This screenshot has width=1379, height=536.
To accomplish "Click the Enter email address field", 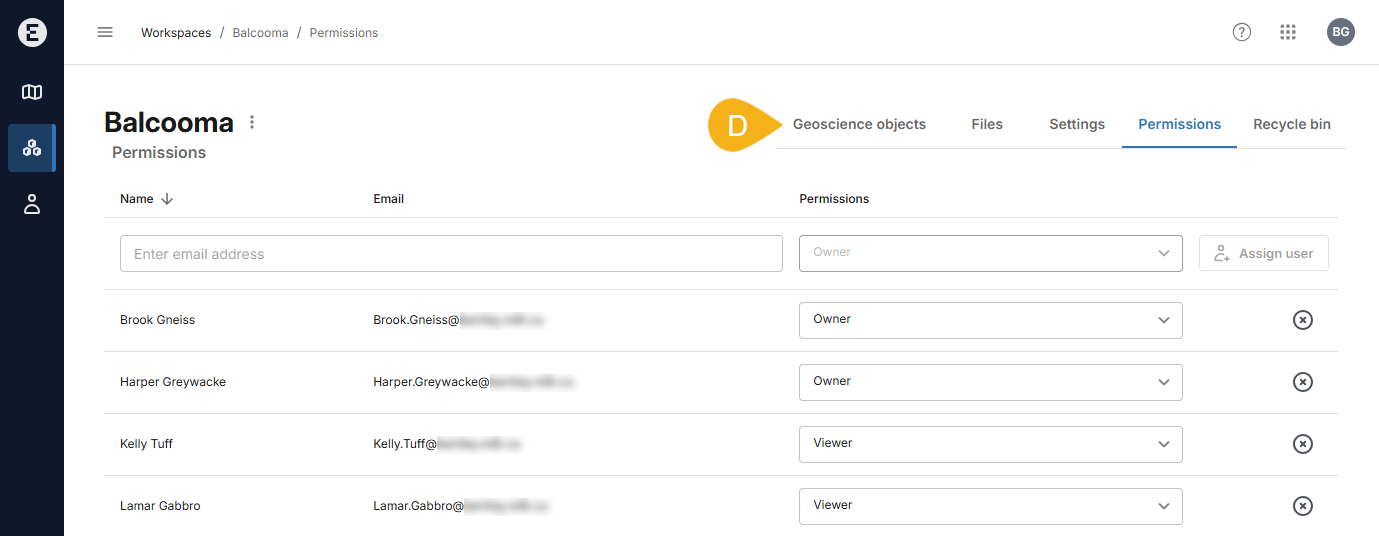I will tap(450, 254).
